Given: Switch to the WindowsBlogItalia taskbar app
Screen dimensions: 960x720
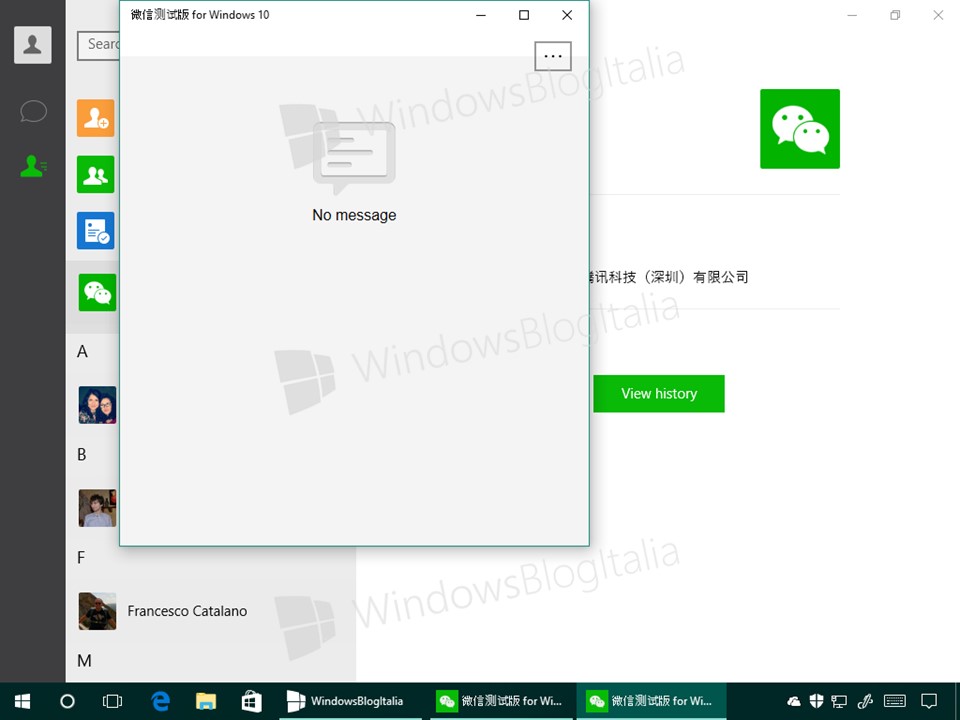Looking at the screenshot, I should 351,701.
